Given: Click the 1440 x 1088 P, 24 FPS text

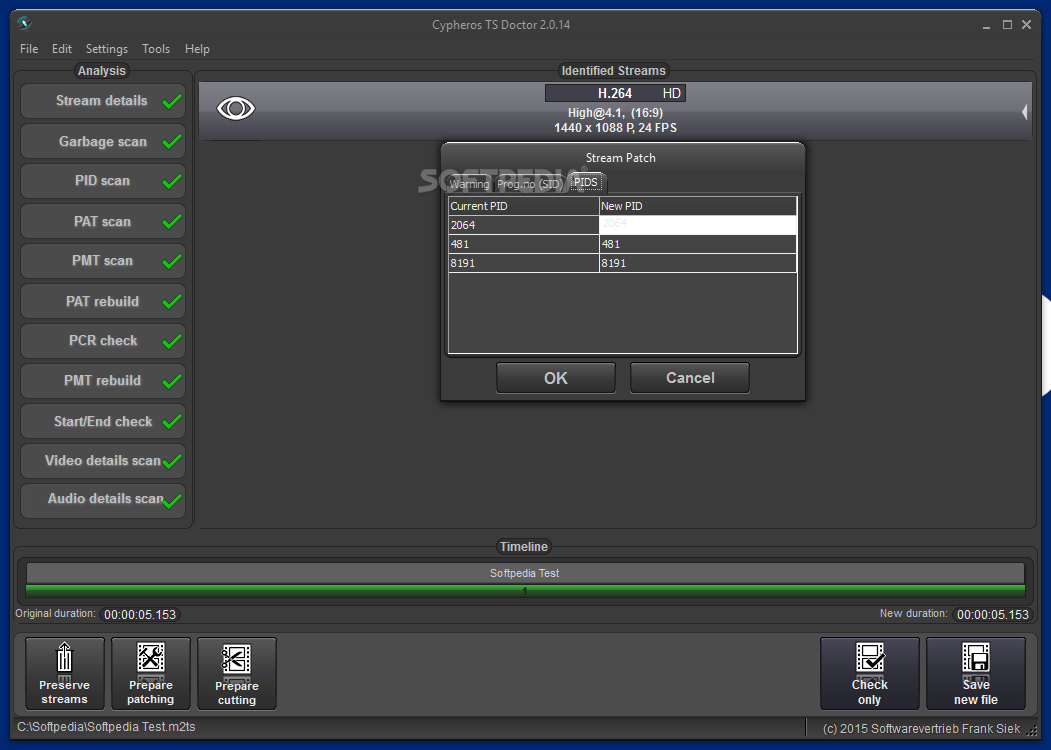Looking at the screenshot, I should pos(615,128).
